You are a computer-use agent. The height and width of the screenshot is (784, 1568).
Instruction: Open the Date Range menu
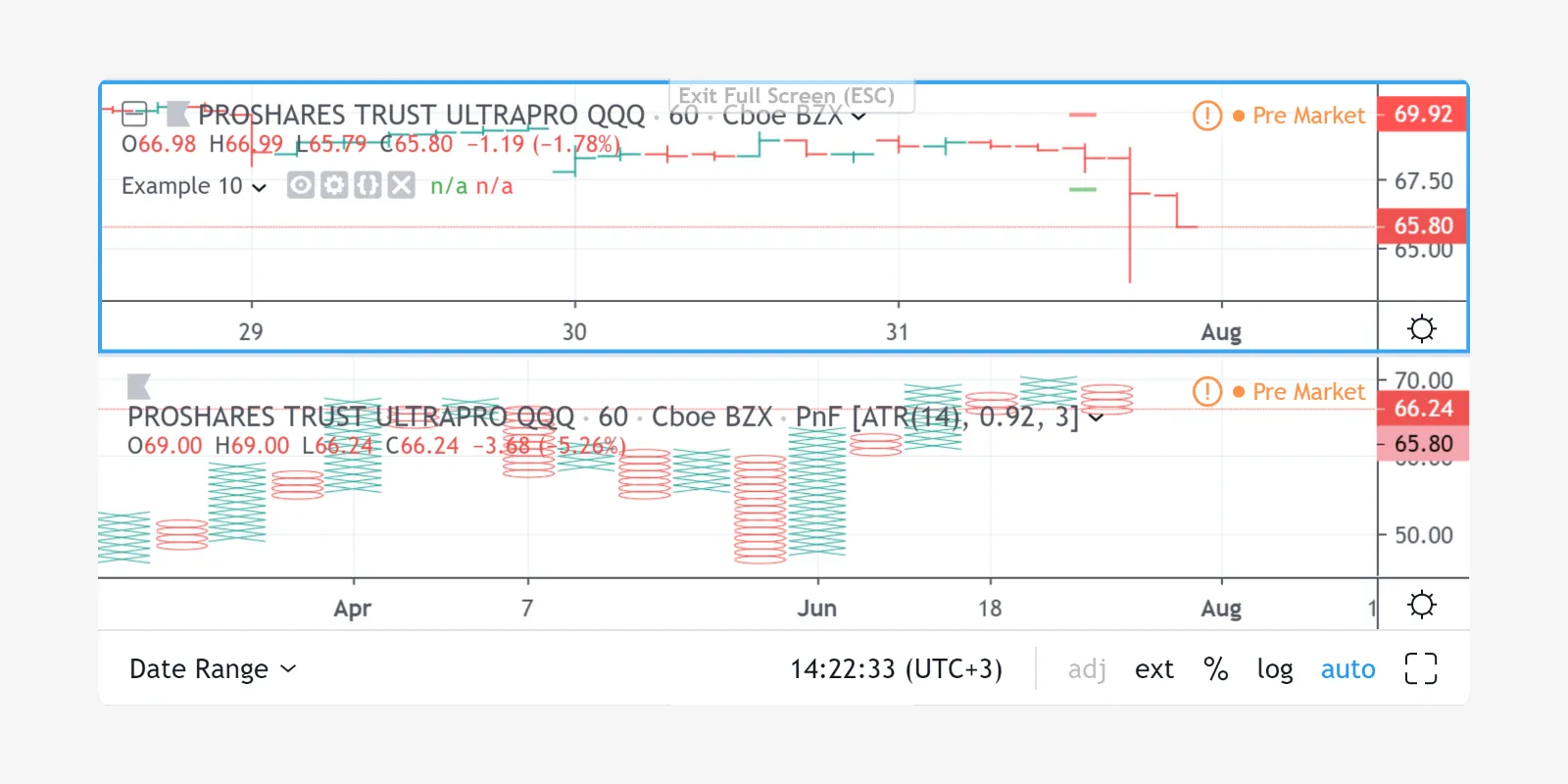(x=213, y=669)
